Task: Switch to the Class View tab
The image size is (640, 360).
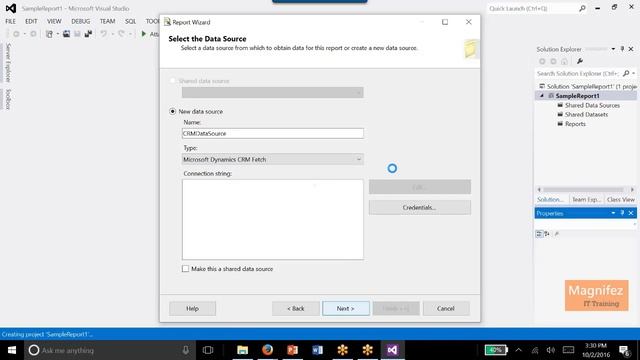Action: pos(620,200)
